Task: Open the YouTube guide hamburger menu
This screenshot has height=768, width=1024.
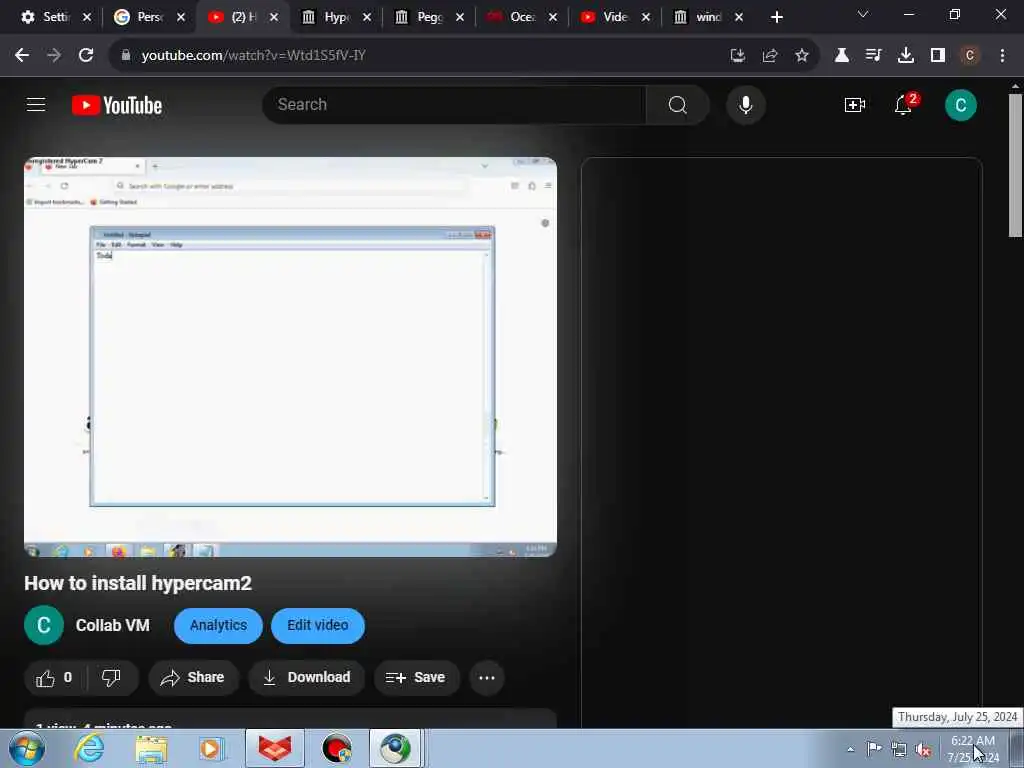Action: coord(36,104)
